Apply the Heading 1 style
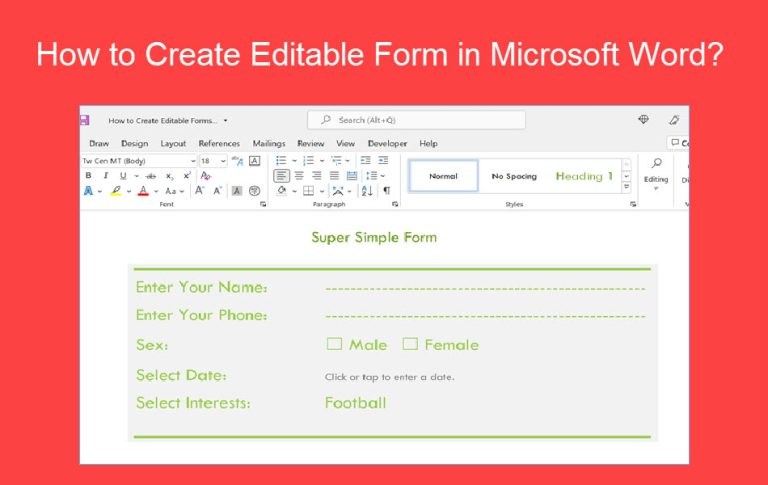The height and width of the screenshot is (485, 768). pyautogui.click(x=584, y=176)
